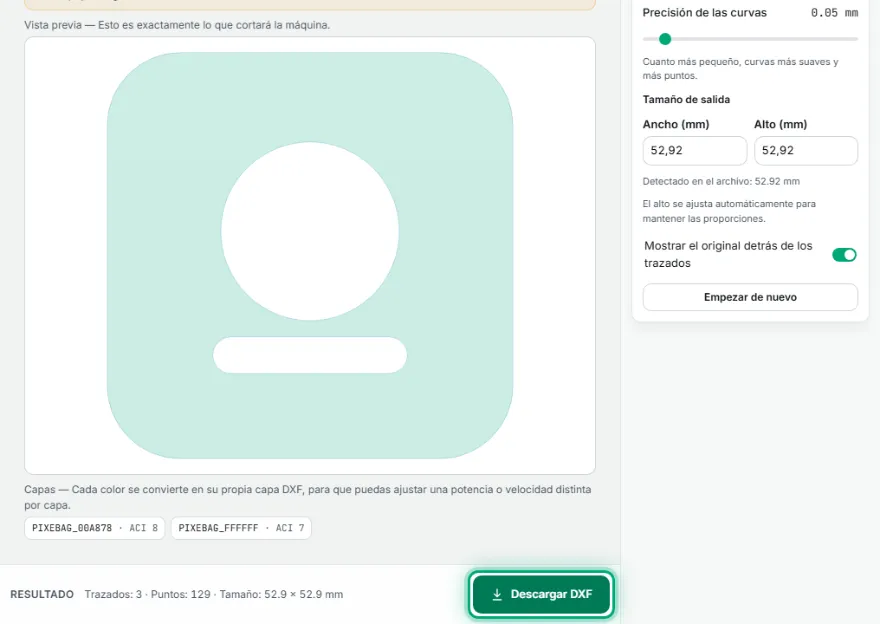Click the white circle in the preview
The height and width of the screenshot is (624, 880).
tap(310, 231)
